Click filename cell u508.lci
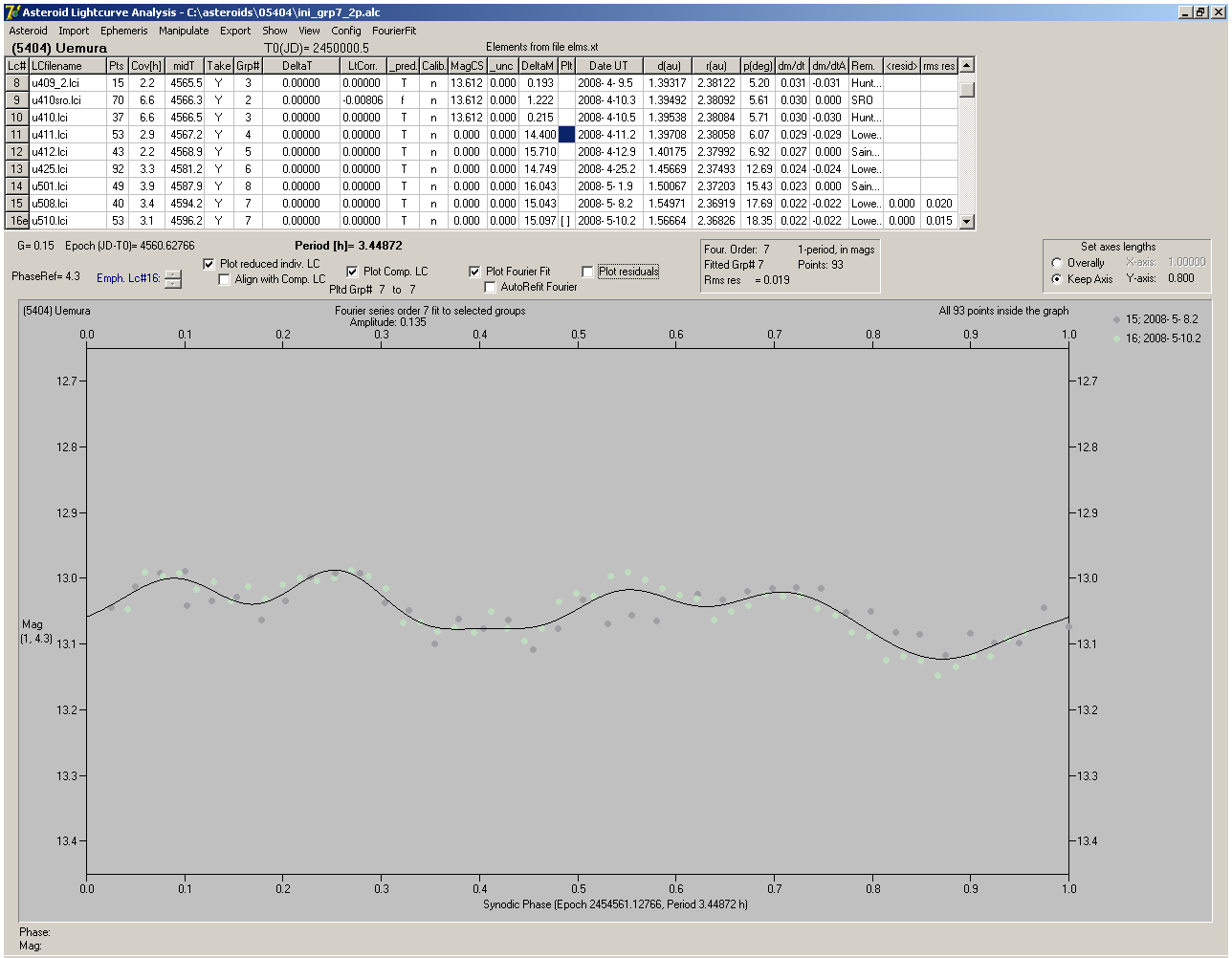The width and height of the screenshot is (1232, 958). (x=67, y=204)
